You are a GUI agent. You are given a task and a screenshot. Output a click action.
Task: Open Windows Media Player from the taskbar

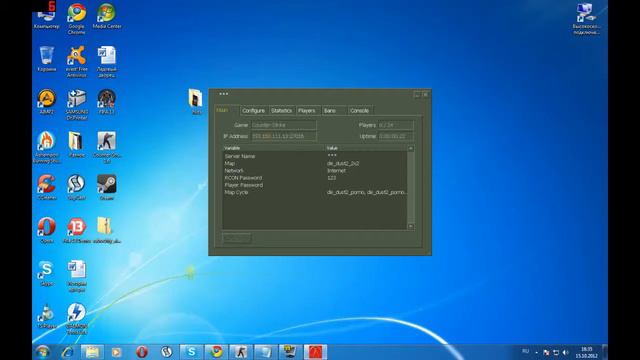pos(117,352)
